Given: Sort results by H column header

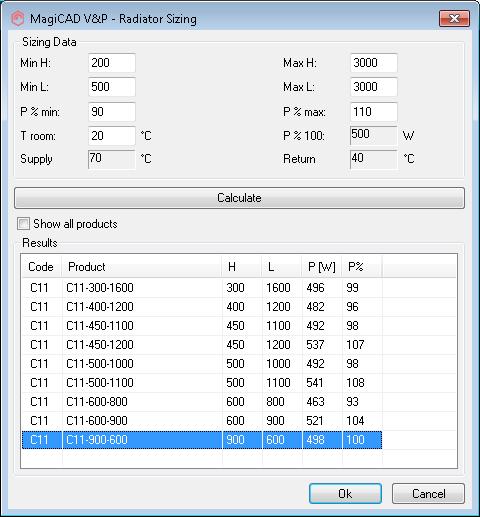Looking at the screenshot, I should (242, 267).
